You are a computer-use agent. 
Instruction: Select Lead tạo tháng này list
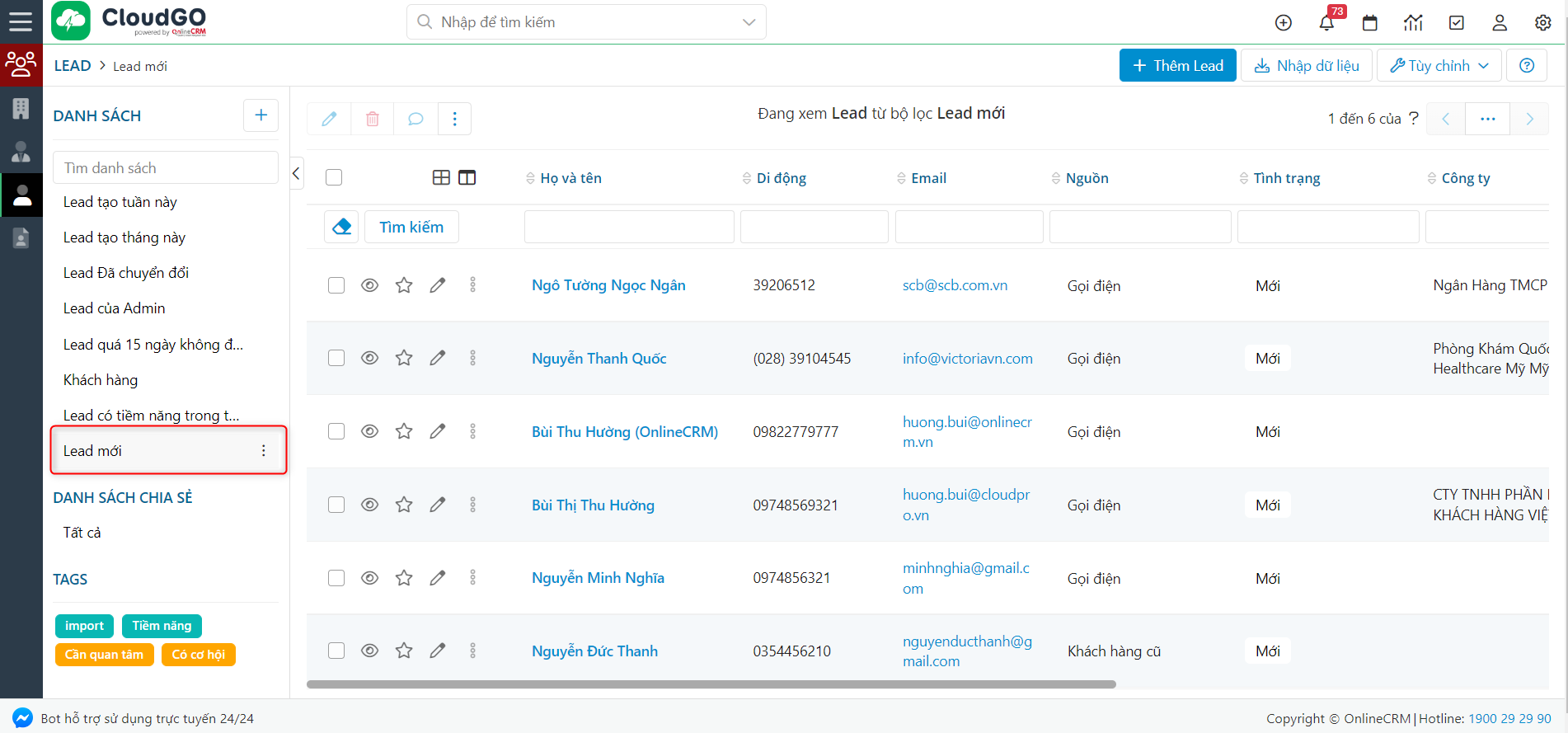(124, 237)
